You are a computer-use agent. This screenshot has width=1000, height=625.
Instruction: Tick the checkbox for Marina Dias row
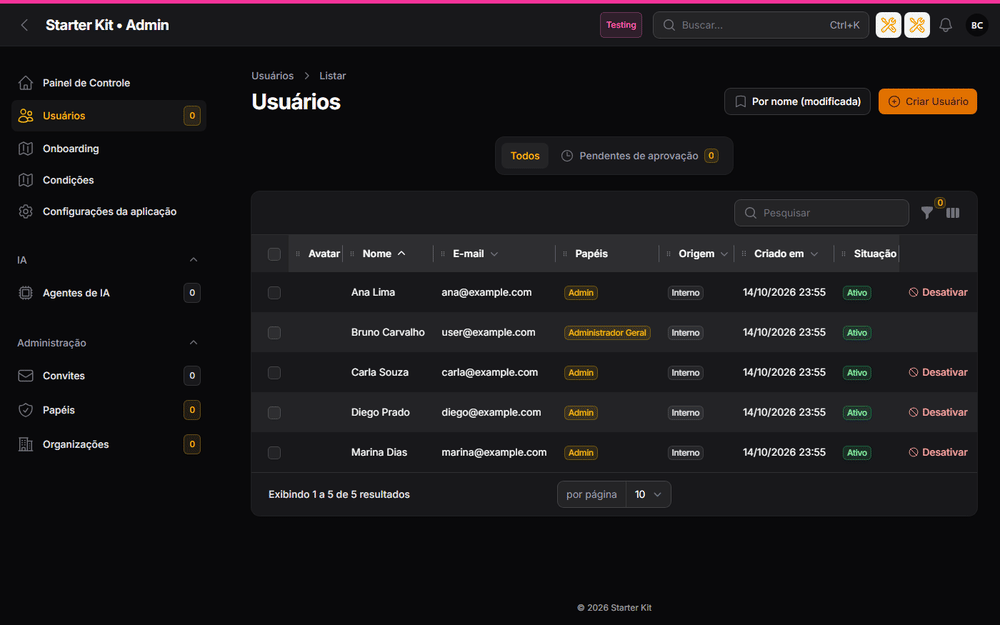(274, 453)
